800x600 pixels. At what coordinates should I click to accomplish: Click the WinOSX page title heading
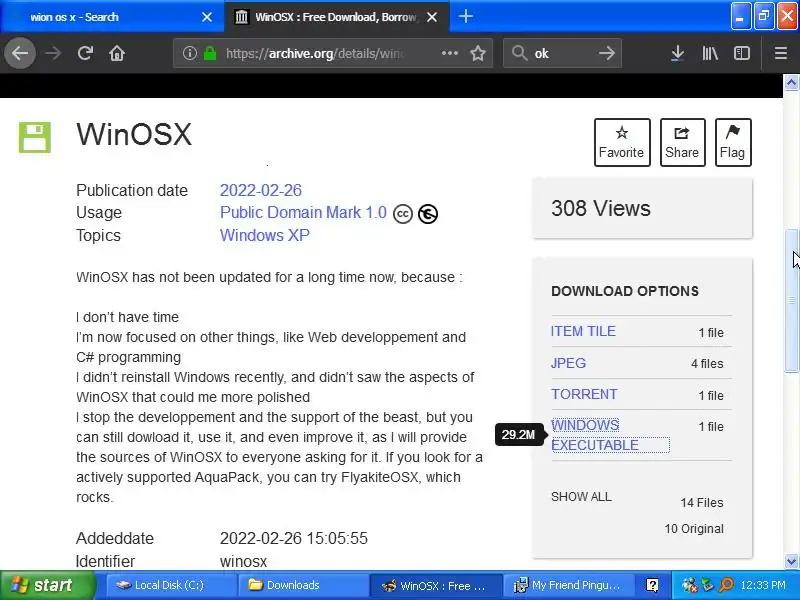pyautogui.click(x=134, y=135)
